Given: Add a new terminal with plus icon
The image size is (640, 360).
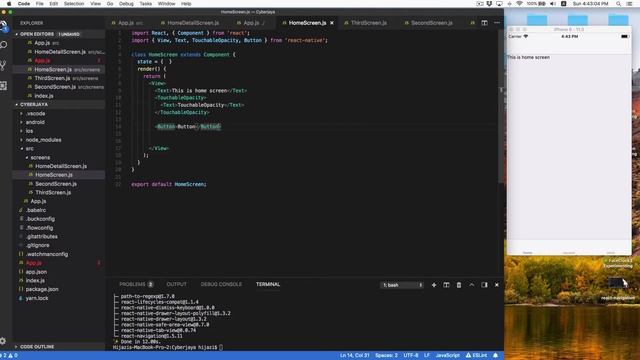Looking at the screenshot, I should point(434,285).
